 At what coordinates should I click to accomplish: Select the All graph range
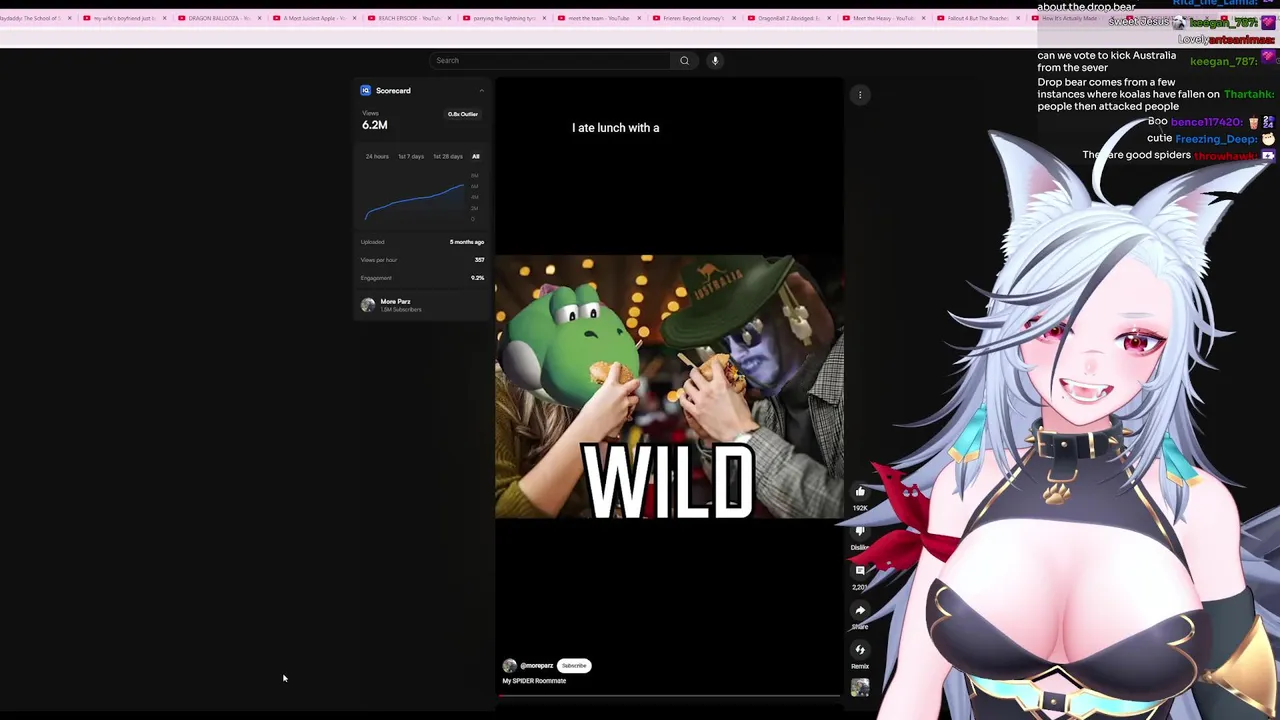[x=476, y=156]
